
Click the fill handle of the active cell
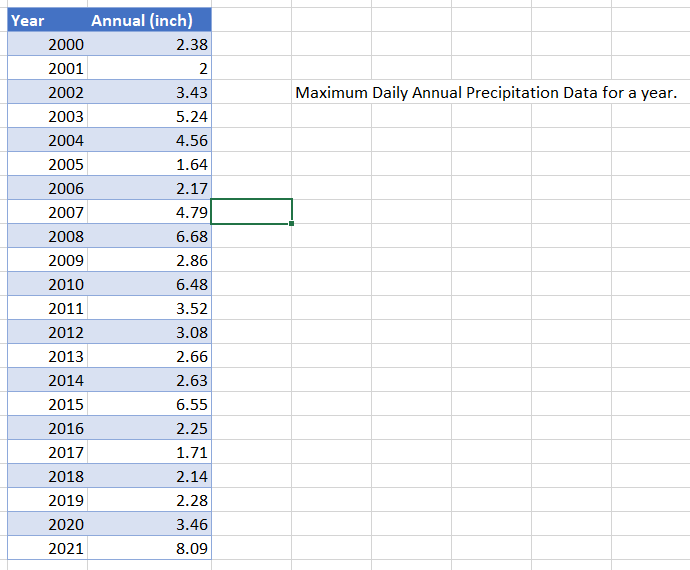coord(291,224)
